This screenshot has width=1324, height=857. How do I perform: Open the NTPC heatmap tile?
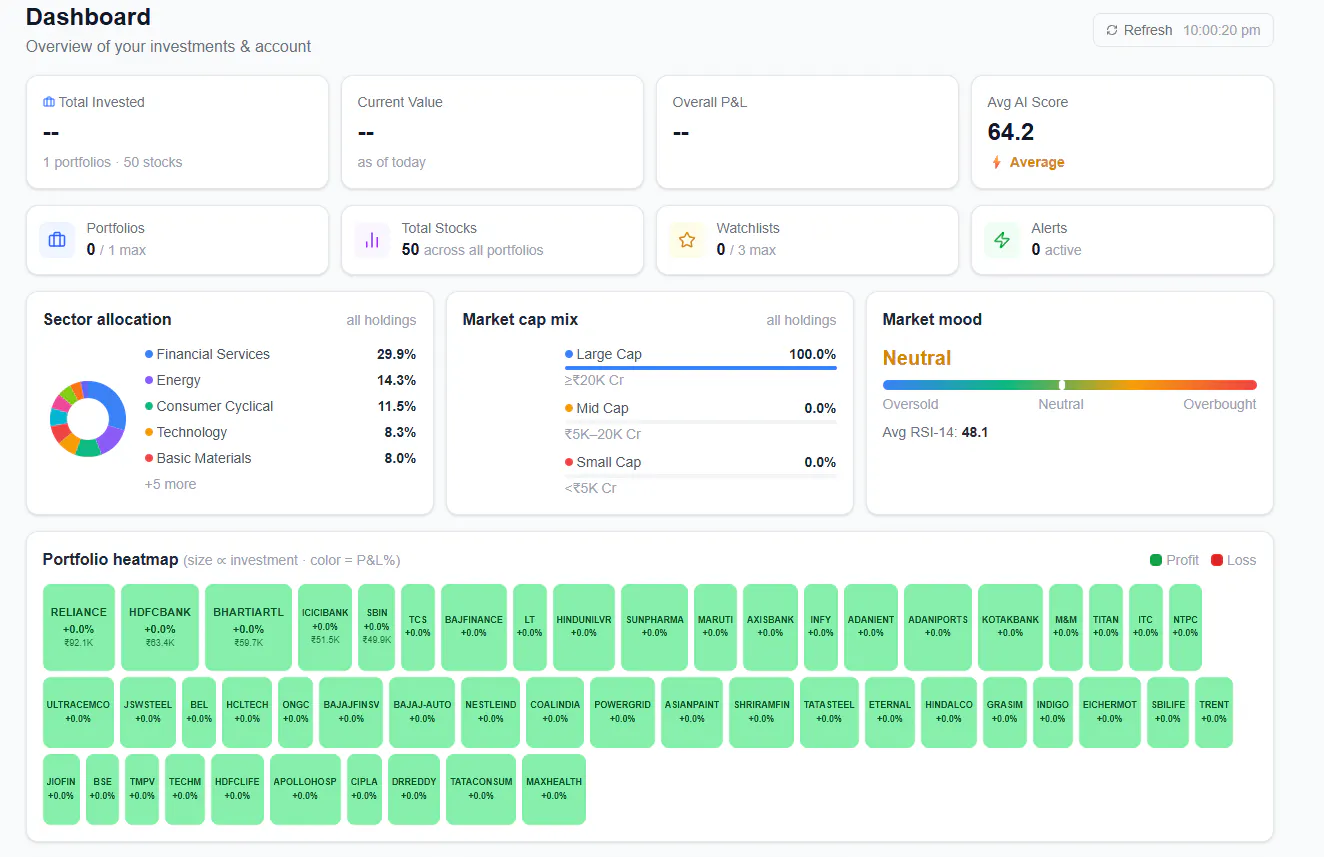[1185, 627]
